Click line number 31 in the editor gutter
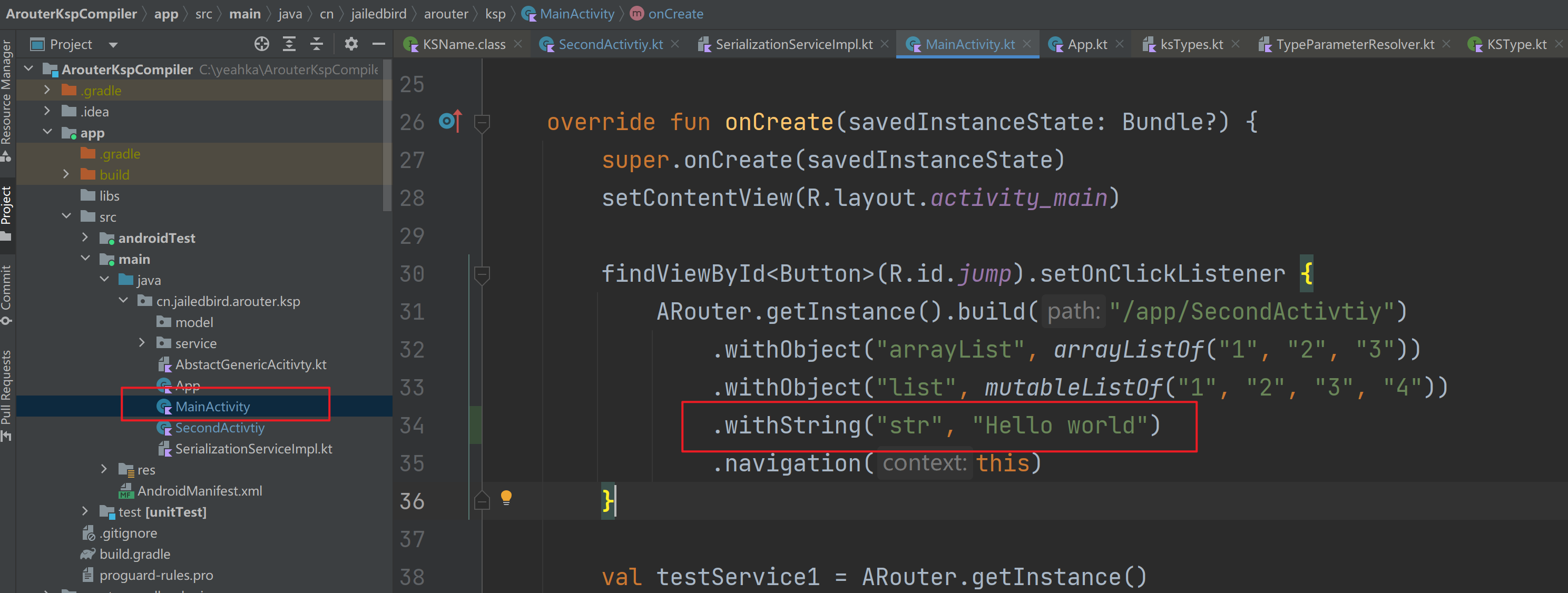The height and width of the screenshot is (593, 1568). pyautogui.click(x=412, y=311)
